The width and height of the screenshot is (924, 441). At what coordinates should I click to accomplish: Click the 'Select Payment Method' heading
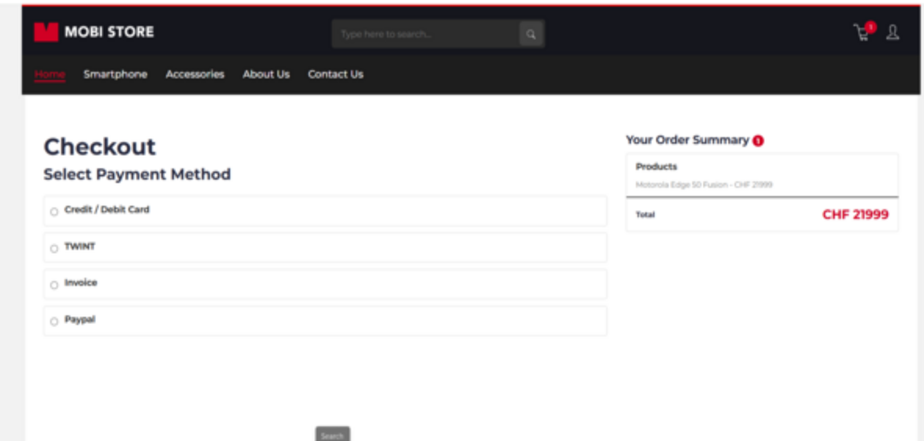[x=137, y=175]
